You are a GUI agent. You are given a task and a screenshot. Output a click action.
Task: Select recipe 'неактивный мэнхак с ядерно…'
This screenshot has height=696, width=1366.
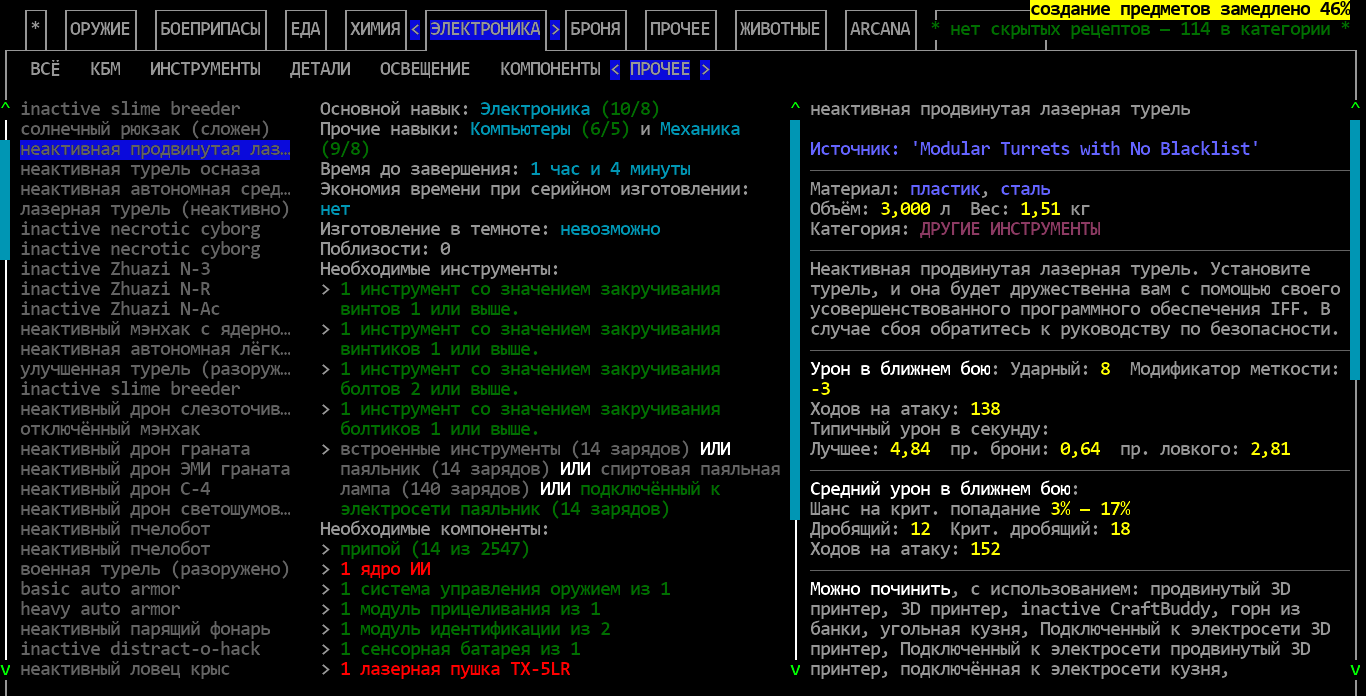[155, 329]
